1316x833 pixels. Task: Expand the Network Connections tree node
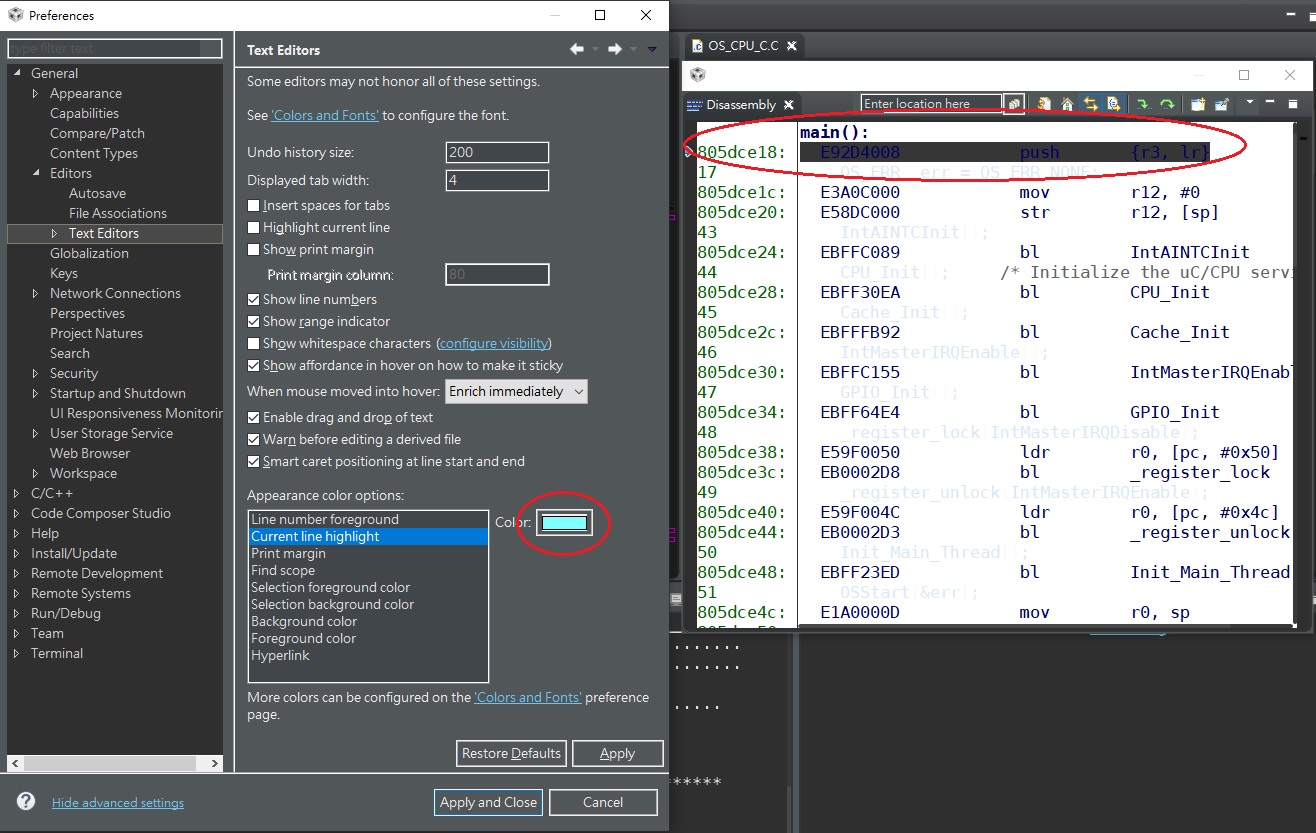coord(35,293)
